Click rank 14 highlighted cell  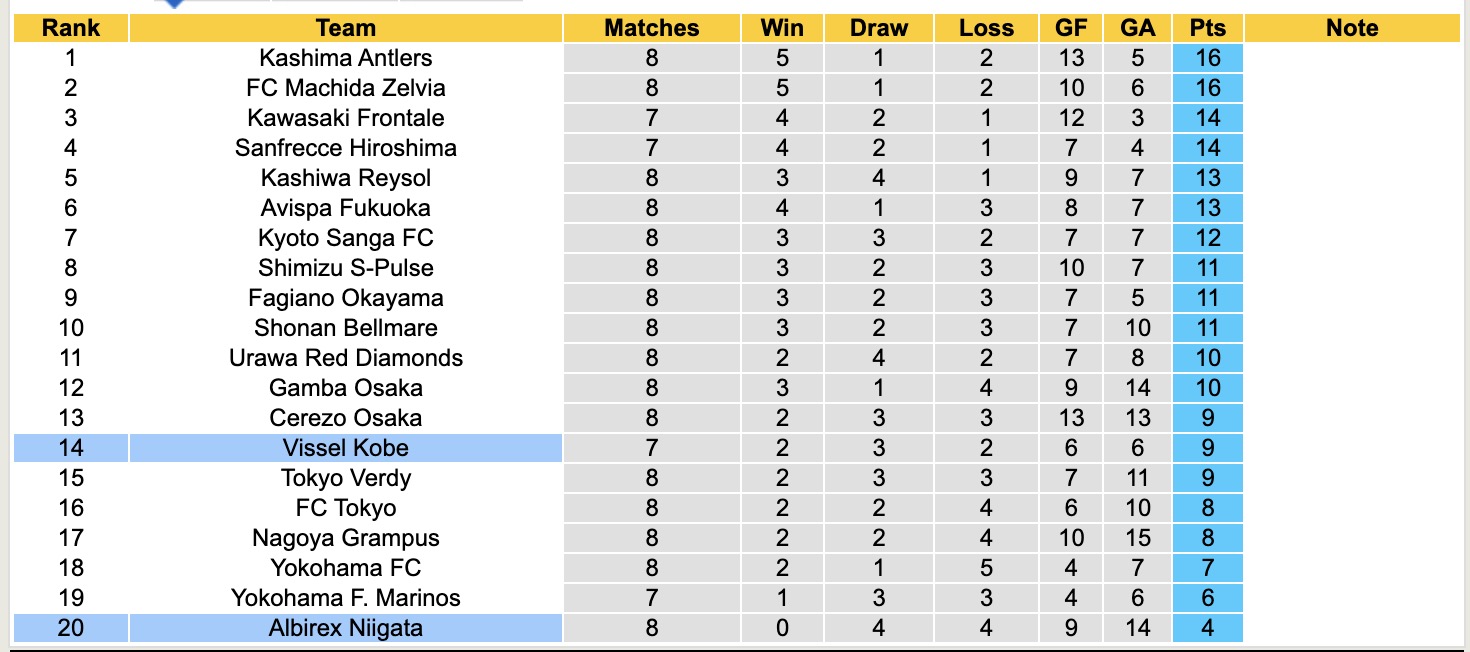click(70, 448)
